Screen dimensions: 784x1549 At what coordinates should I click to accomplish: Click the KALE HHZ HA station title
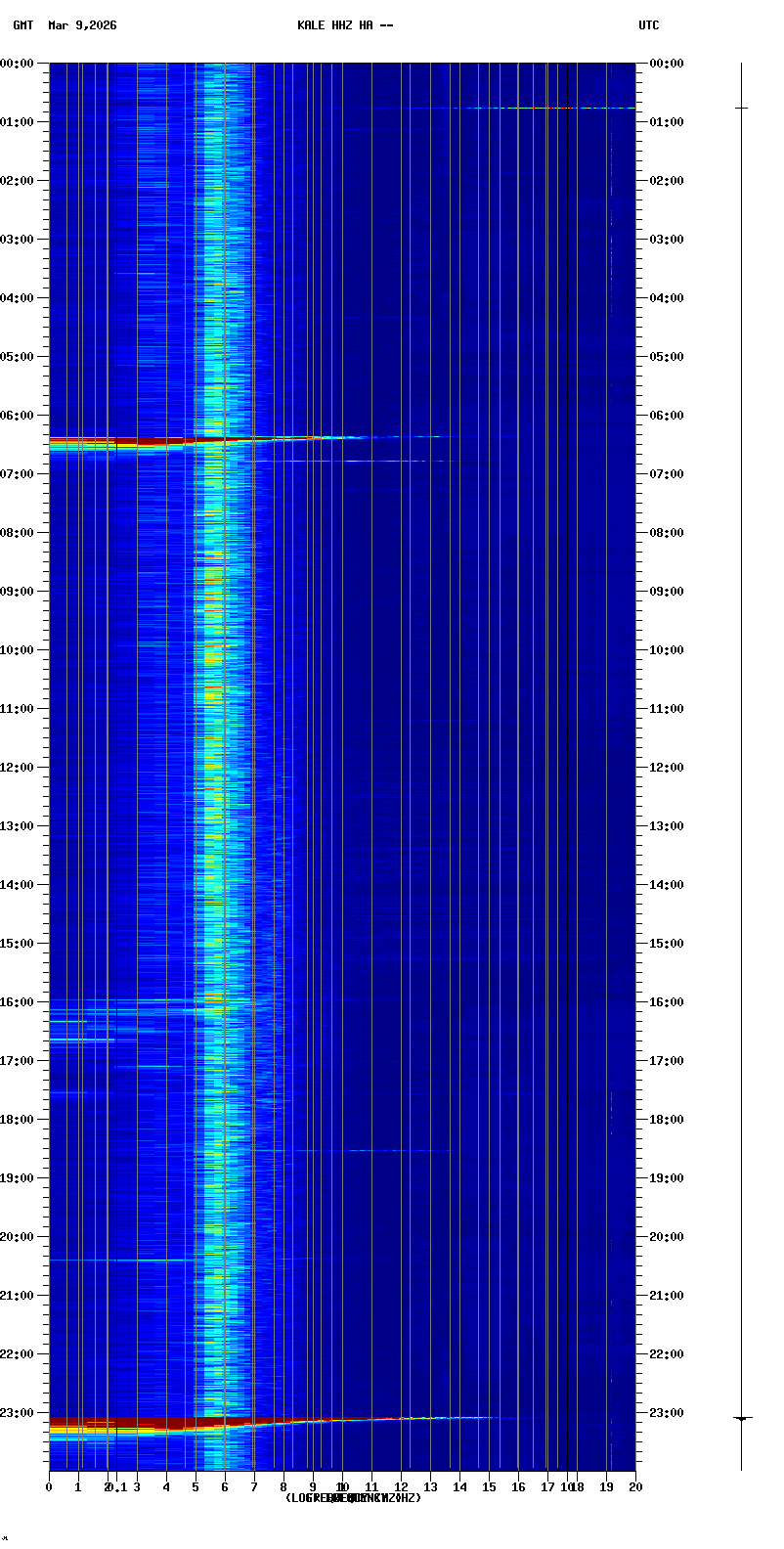(345, 25)
